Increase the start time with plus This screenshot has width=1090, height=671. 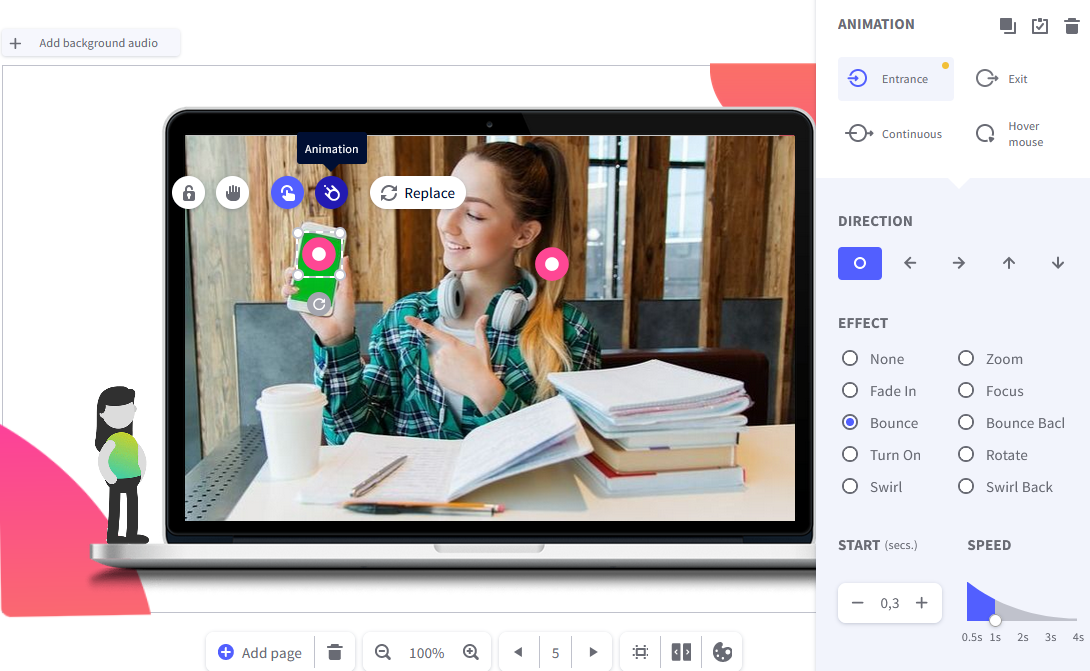(922, 603)
